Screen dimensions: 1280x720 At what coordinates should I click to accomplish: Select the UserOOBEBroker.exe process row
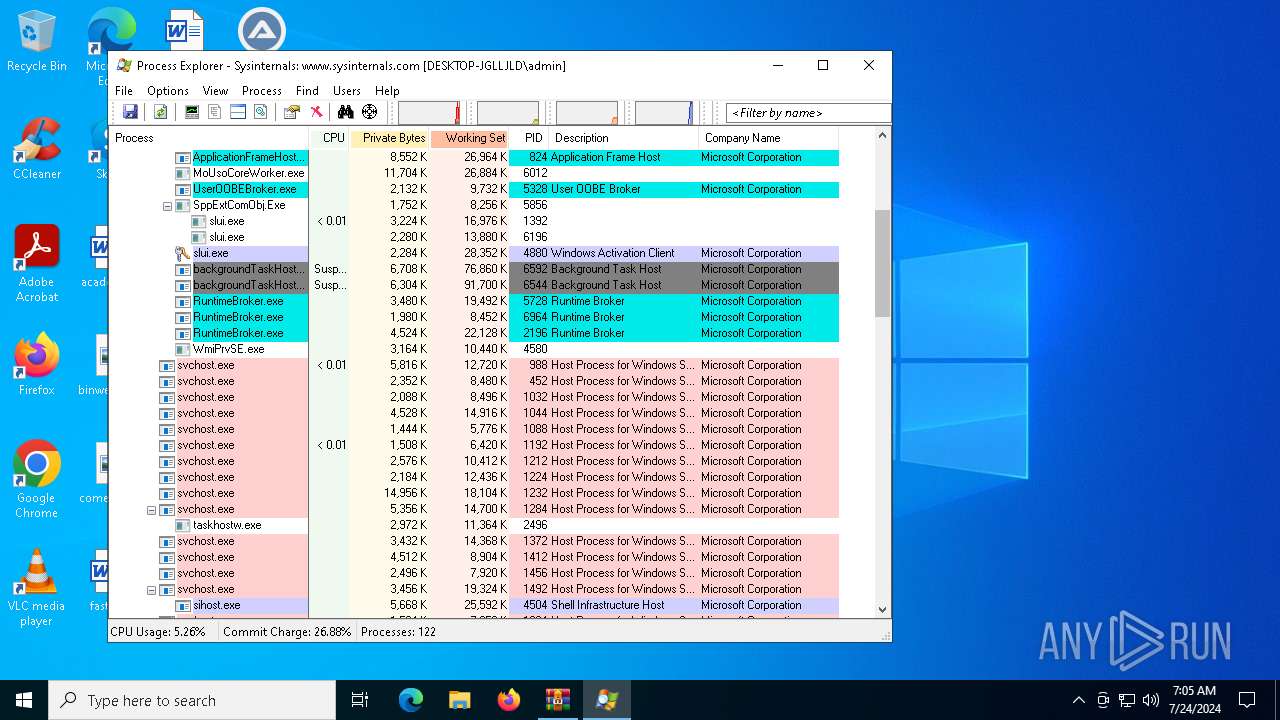[474, 189]
